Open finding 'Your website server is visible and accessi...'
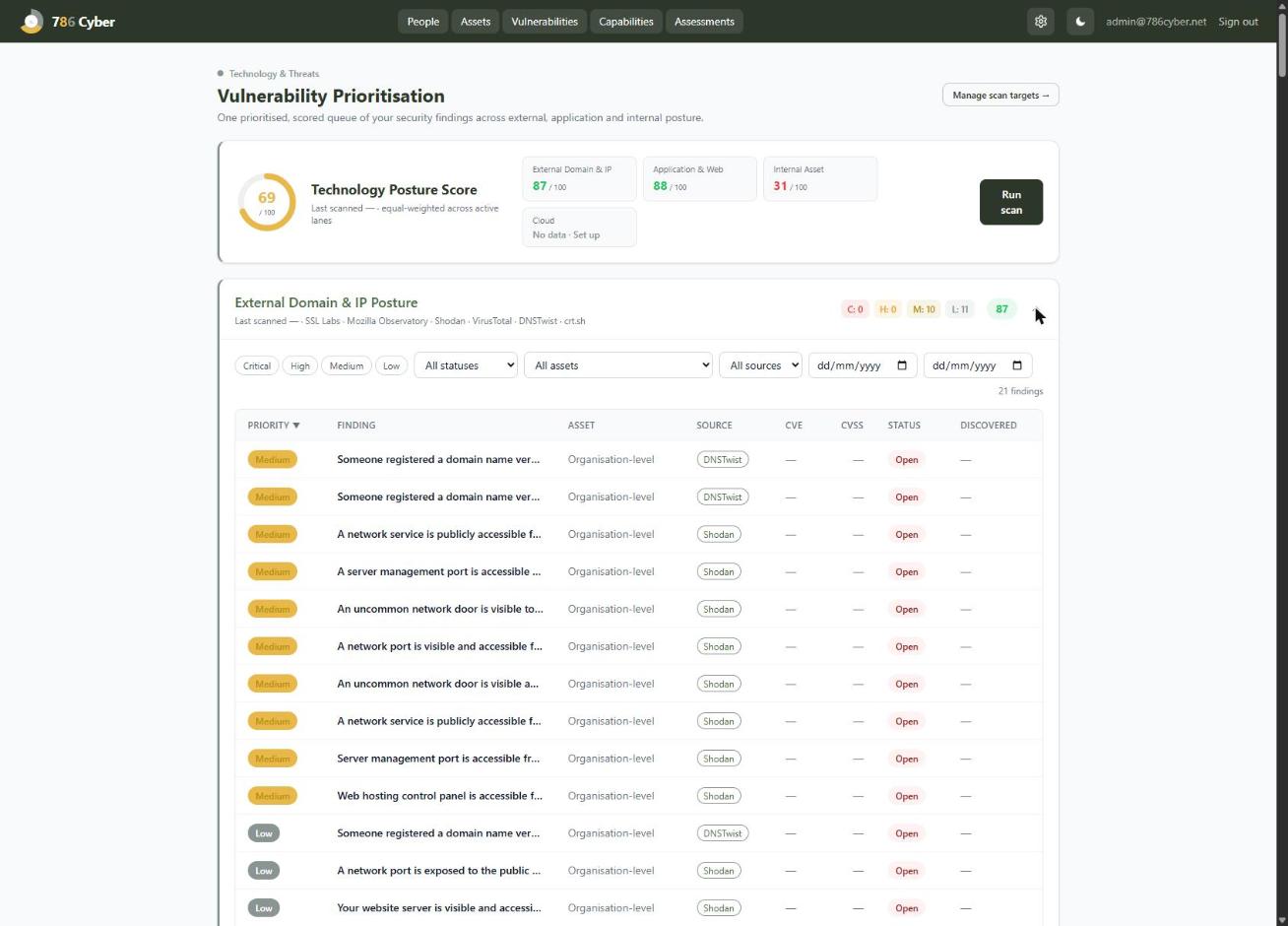This screenshot has height=926, width=1288. [x=439, y=908]
